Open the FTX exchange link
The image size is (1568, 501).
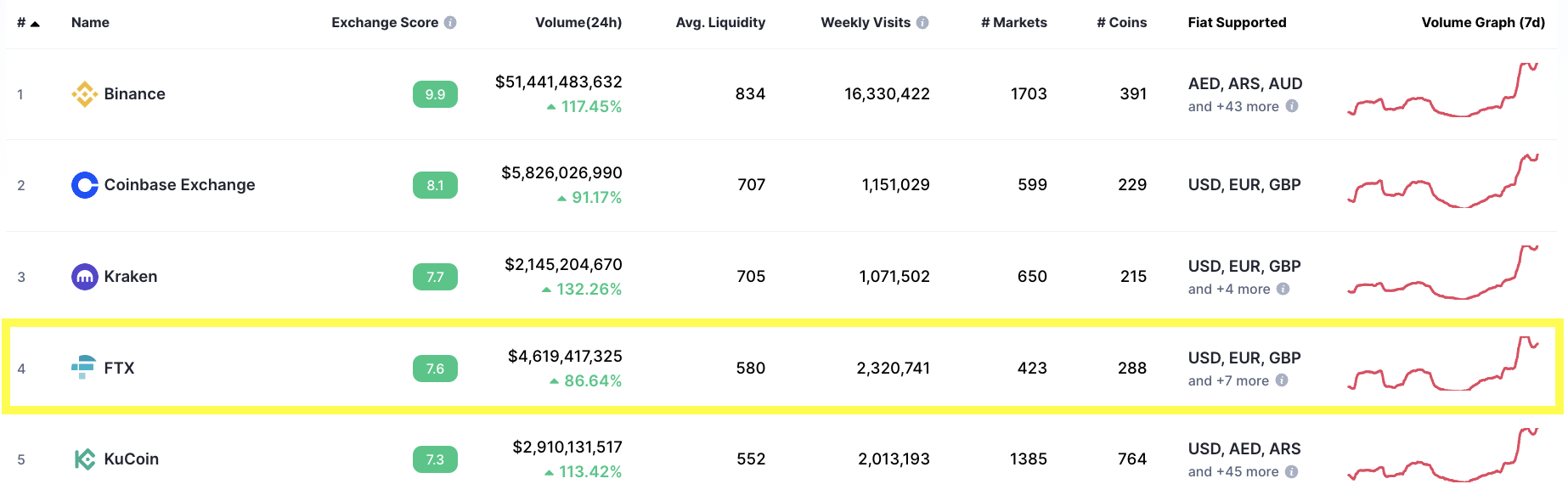119,369
